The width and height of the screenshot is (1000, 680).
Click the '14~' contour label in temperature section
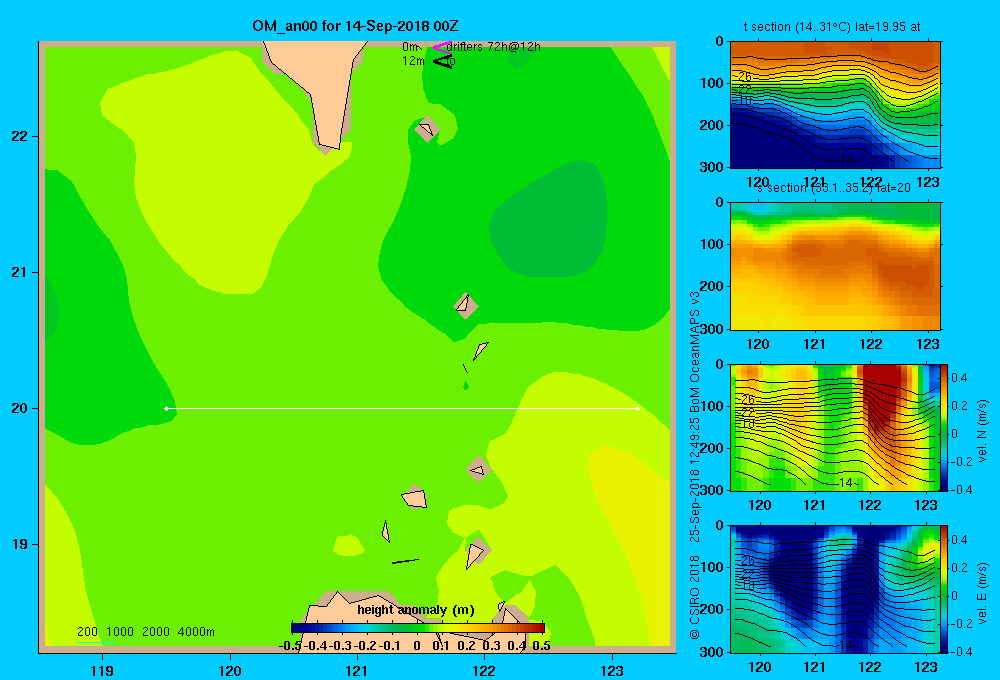(x=849, y=159)
